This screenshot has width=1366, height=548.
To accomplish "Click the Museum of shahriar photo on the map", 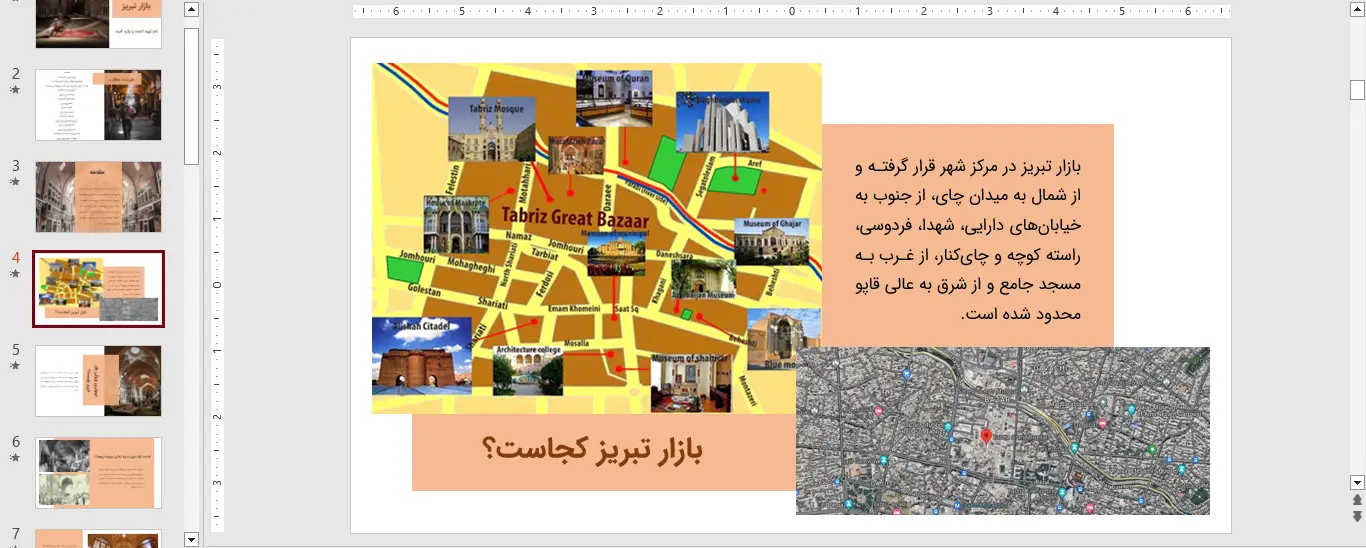I will click(x=690, y=381).
